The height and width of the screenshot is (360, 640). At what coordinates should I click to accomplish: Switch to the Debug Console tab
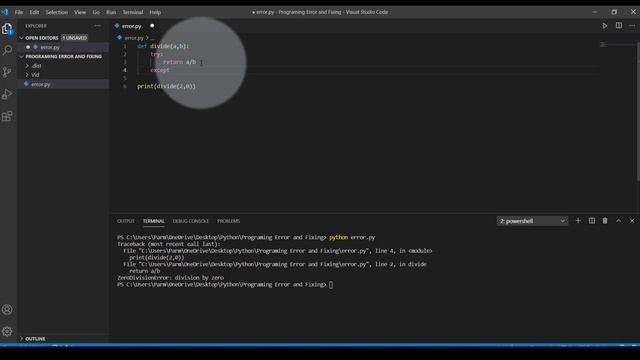click(x=191, y=221)
